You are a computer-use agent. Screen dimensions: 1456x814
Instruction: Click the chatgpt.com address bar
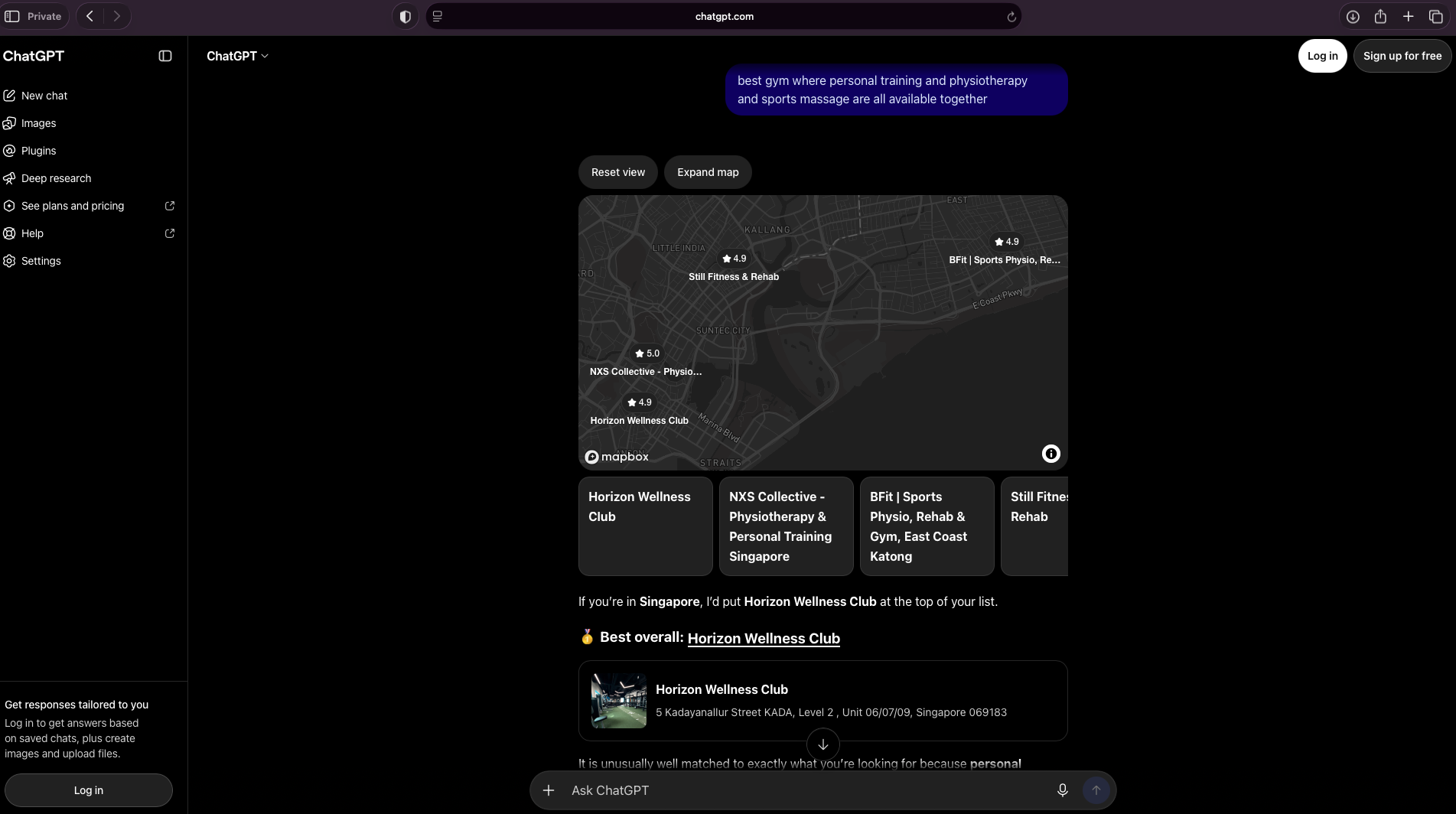(724, 16)
